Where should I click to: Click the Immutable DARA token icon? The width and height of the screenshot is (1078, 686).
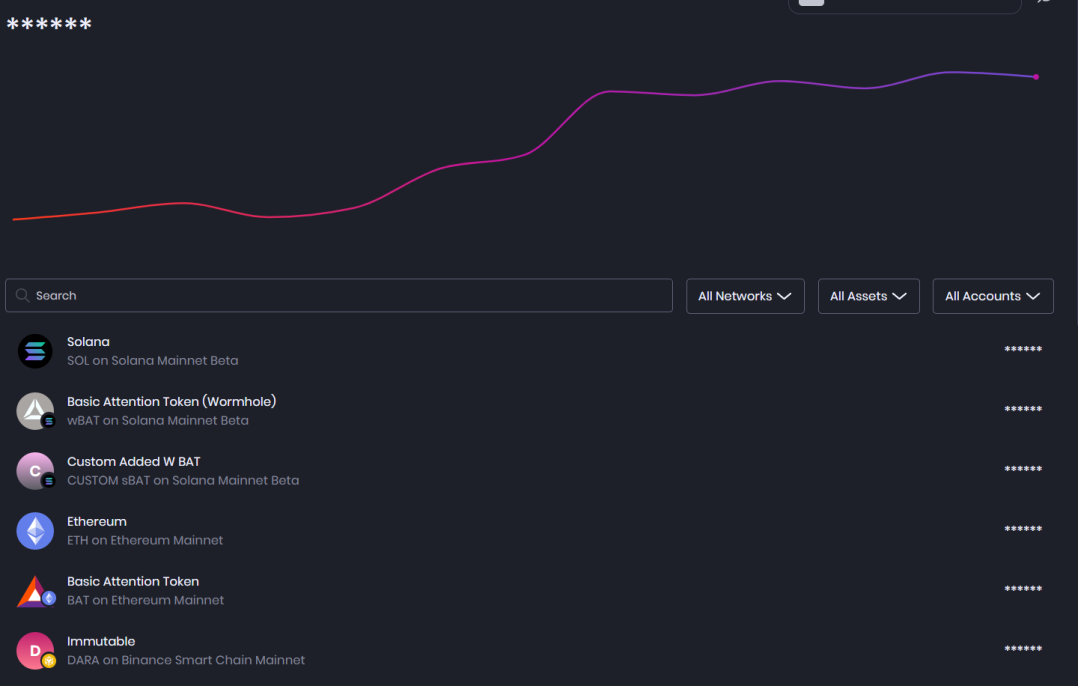(35, 651)
